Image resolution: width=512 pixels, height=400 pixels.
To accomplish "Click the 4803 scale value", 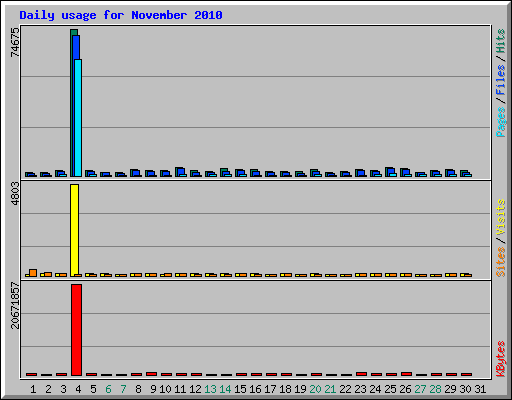I will click(x=15, y=194).
